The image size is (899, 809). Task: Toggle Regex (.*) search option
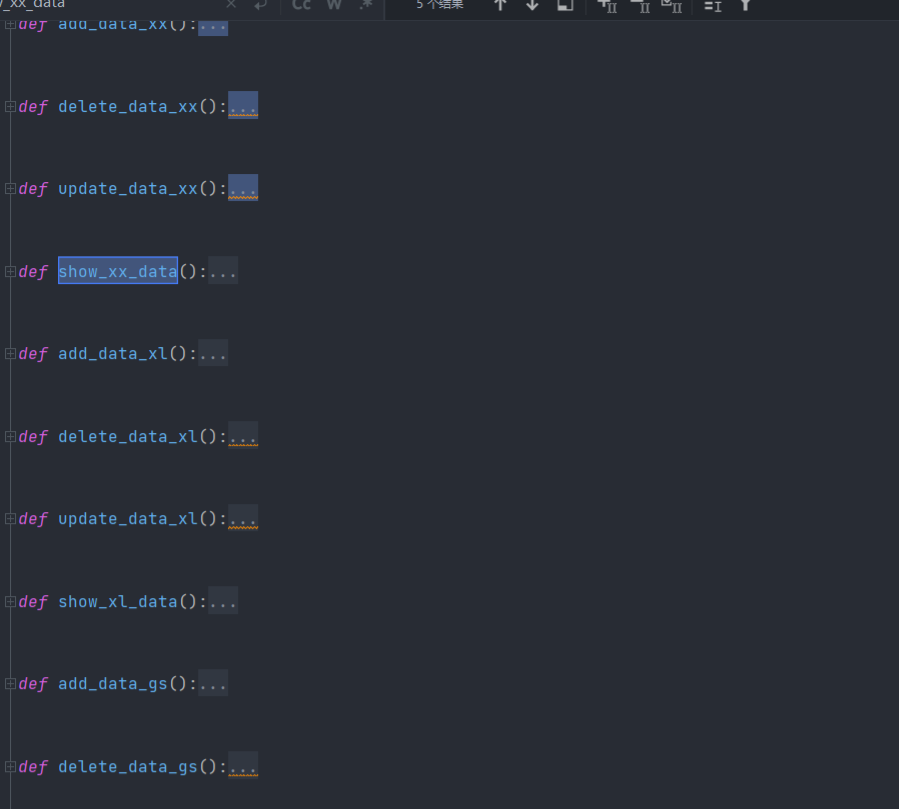(x=366, y=5)
